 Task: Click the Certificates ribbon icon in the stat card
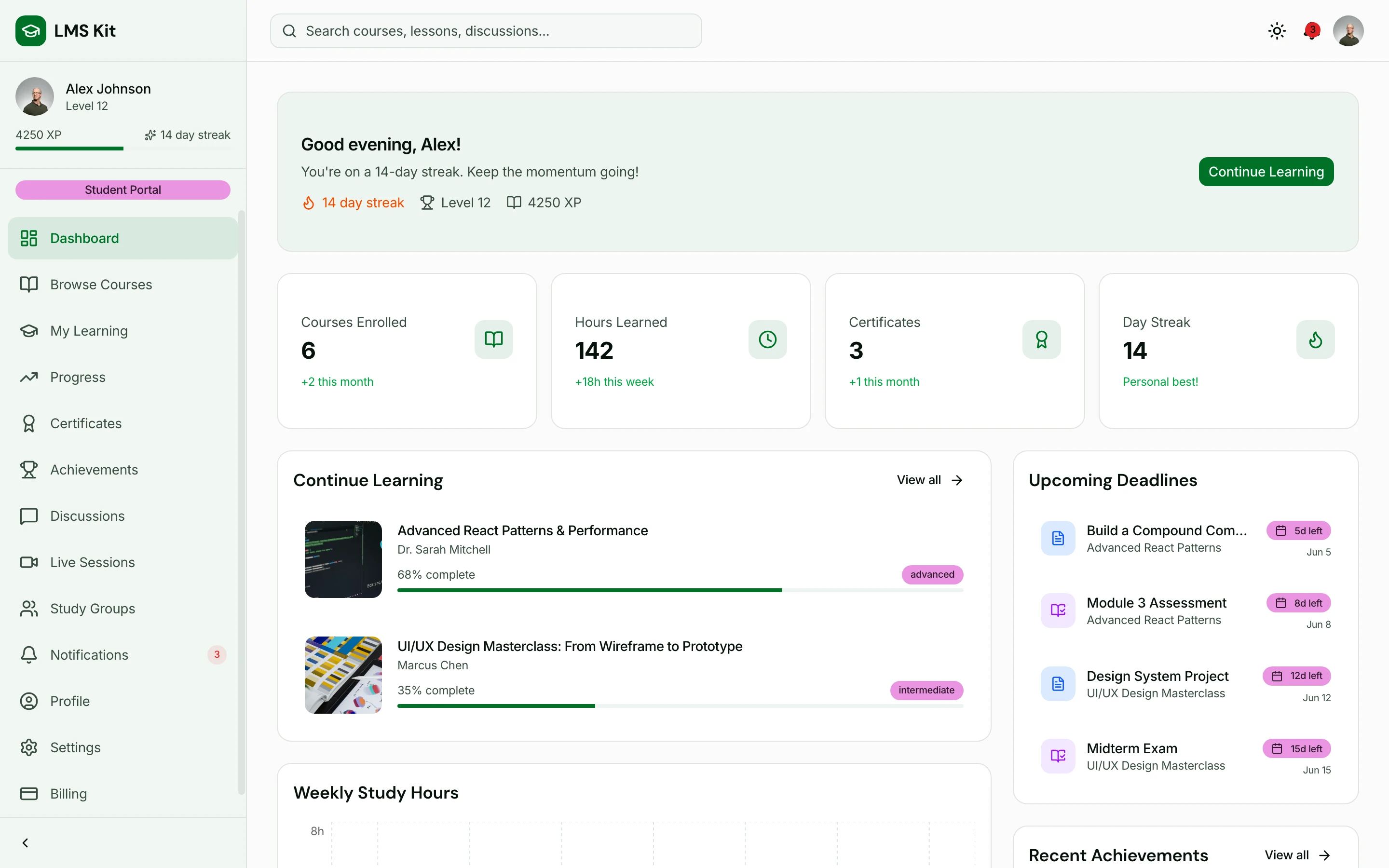point(1041,339)
